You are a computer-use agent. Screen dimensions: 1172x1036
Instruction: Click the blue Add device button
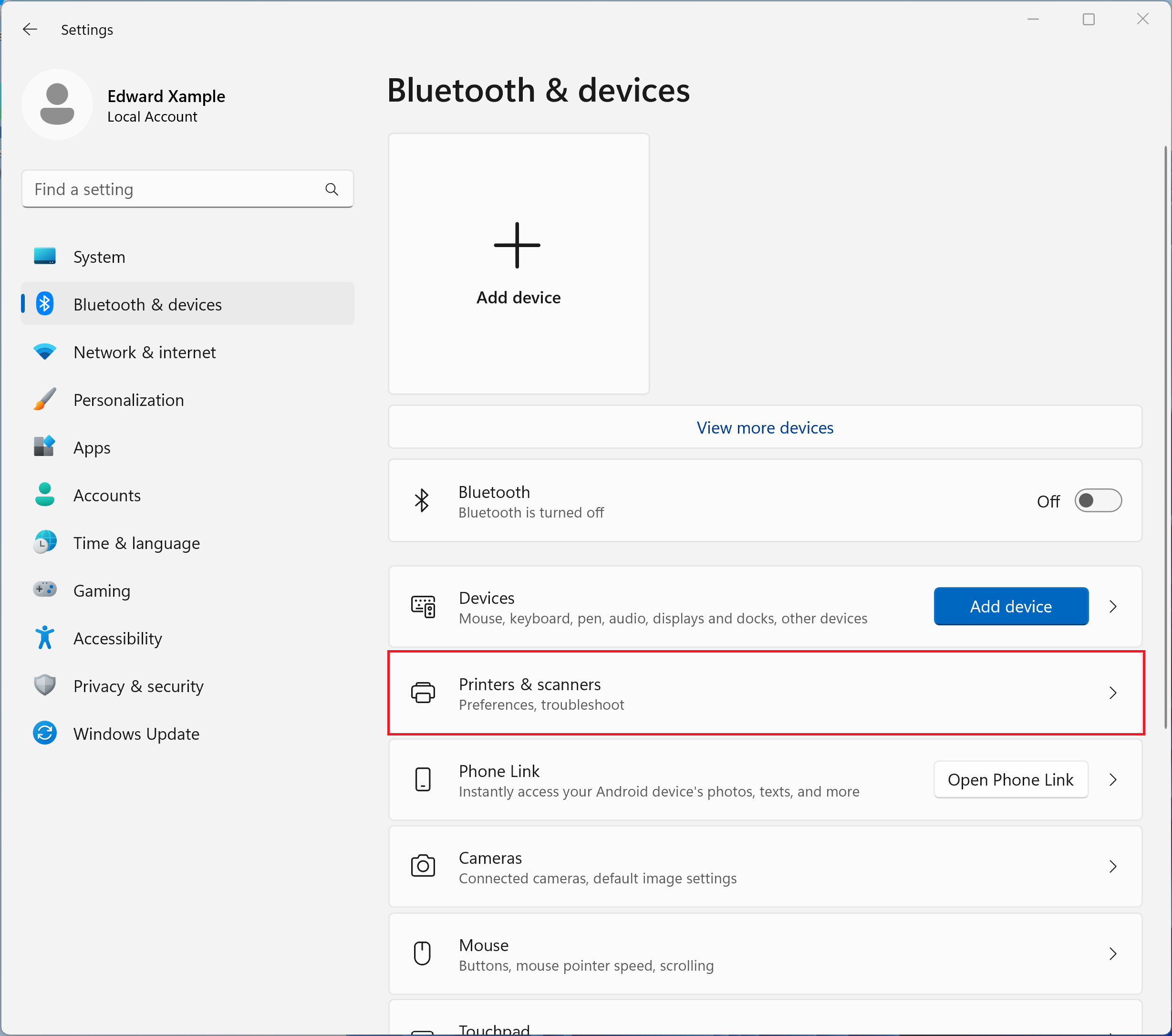click(x=1011, y=606)
